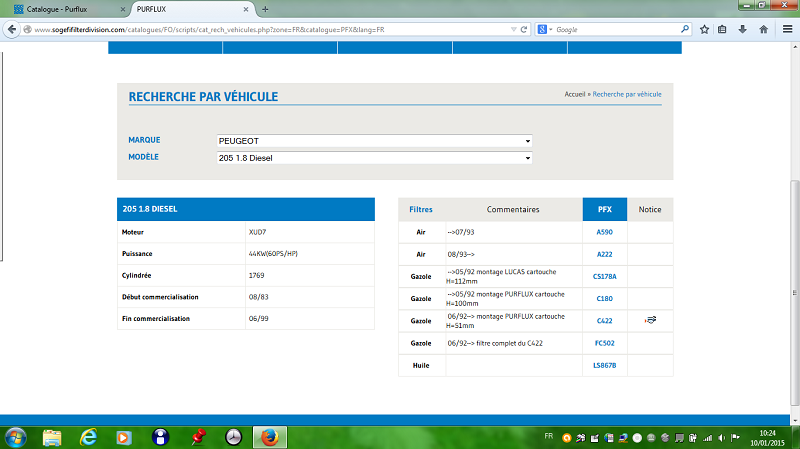Click the Notice column header

point(649,209)
